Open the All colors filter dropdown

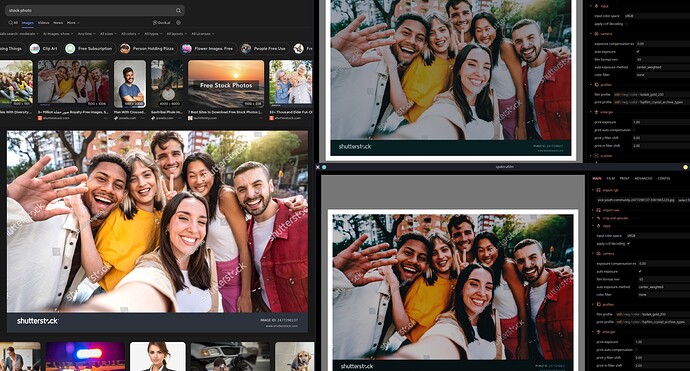coord(130,34)
